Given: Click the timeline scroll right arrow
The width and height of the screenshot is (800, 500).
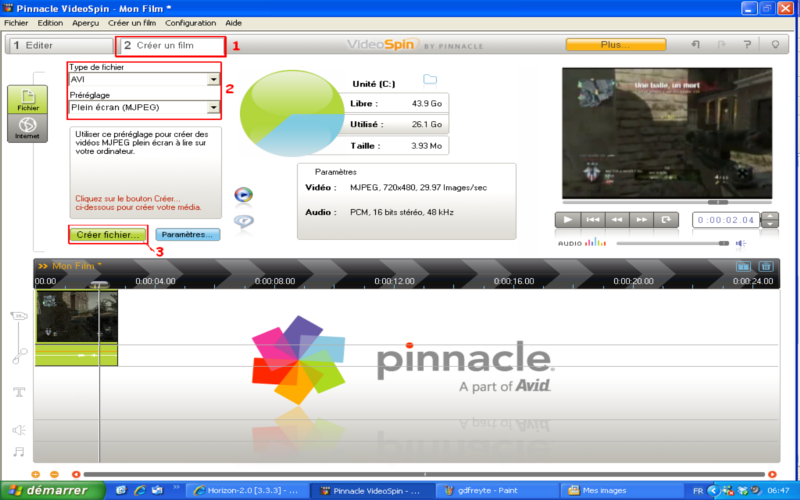Looking at the screenshot, I should point(772,474).
